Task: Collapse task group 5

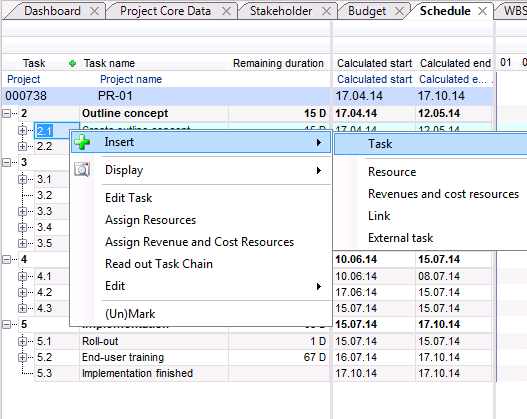Action: [x=6, y=325]
